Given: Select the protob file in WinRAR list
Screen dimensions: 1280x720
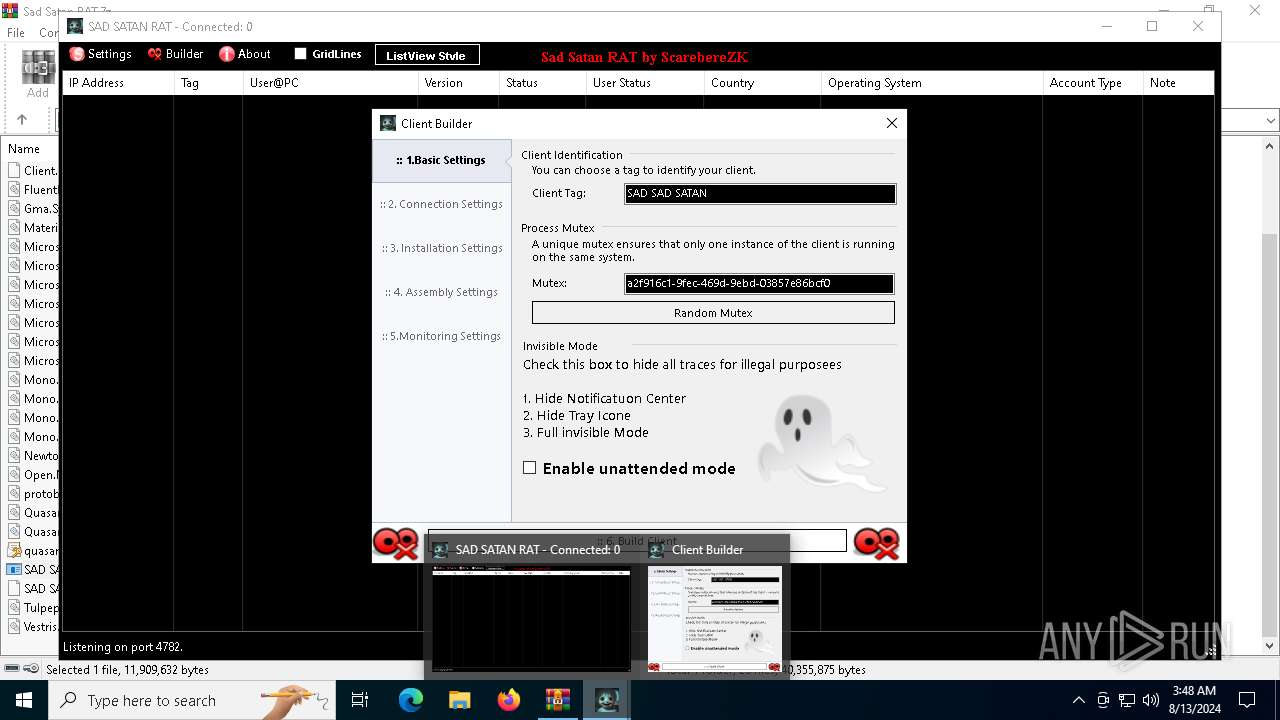Looking at the screenshot, I should [33, 494].
